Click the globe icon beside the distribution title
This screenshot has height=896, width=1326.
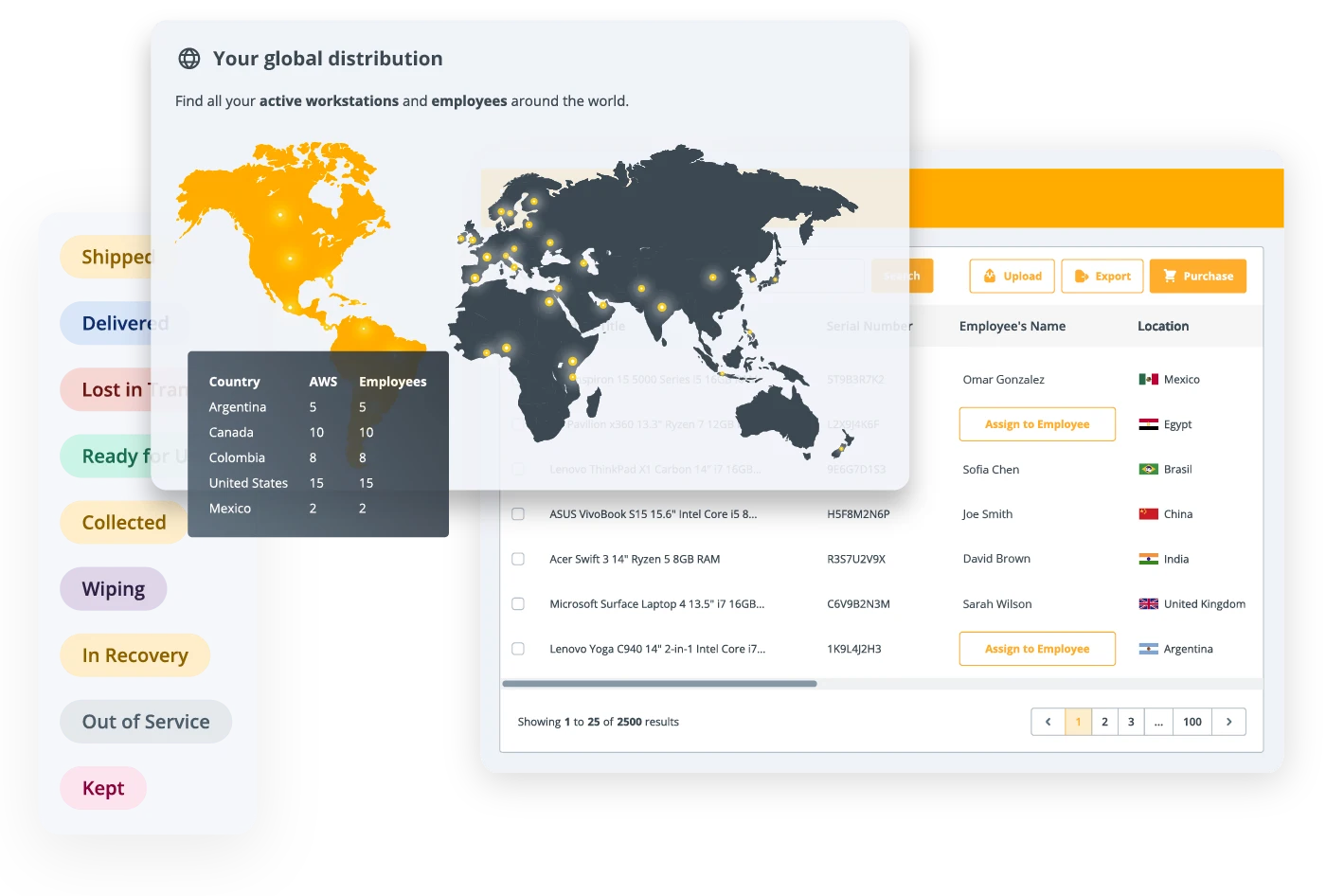[x=189, y=59]
